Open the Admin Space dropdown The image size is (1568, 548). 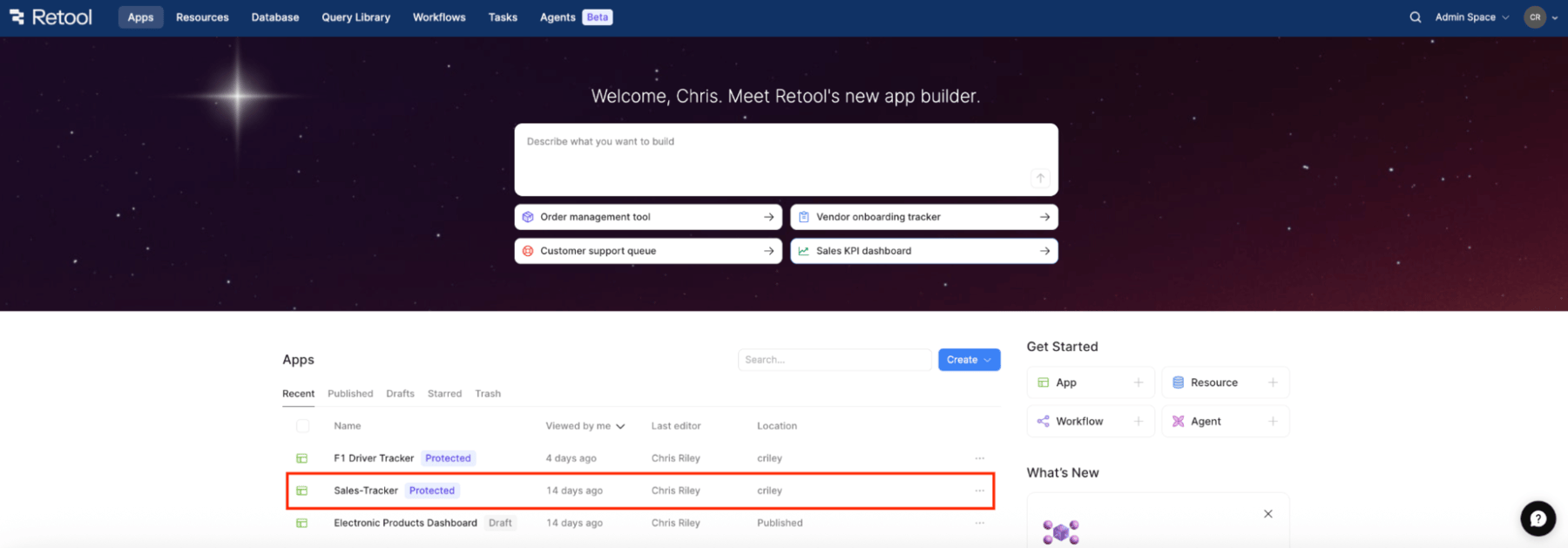pos(1472,17)
